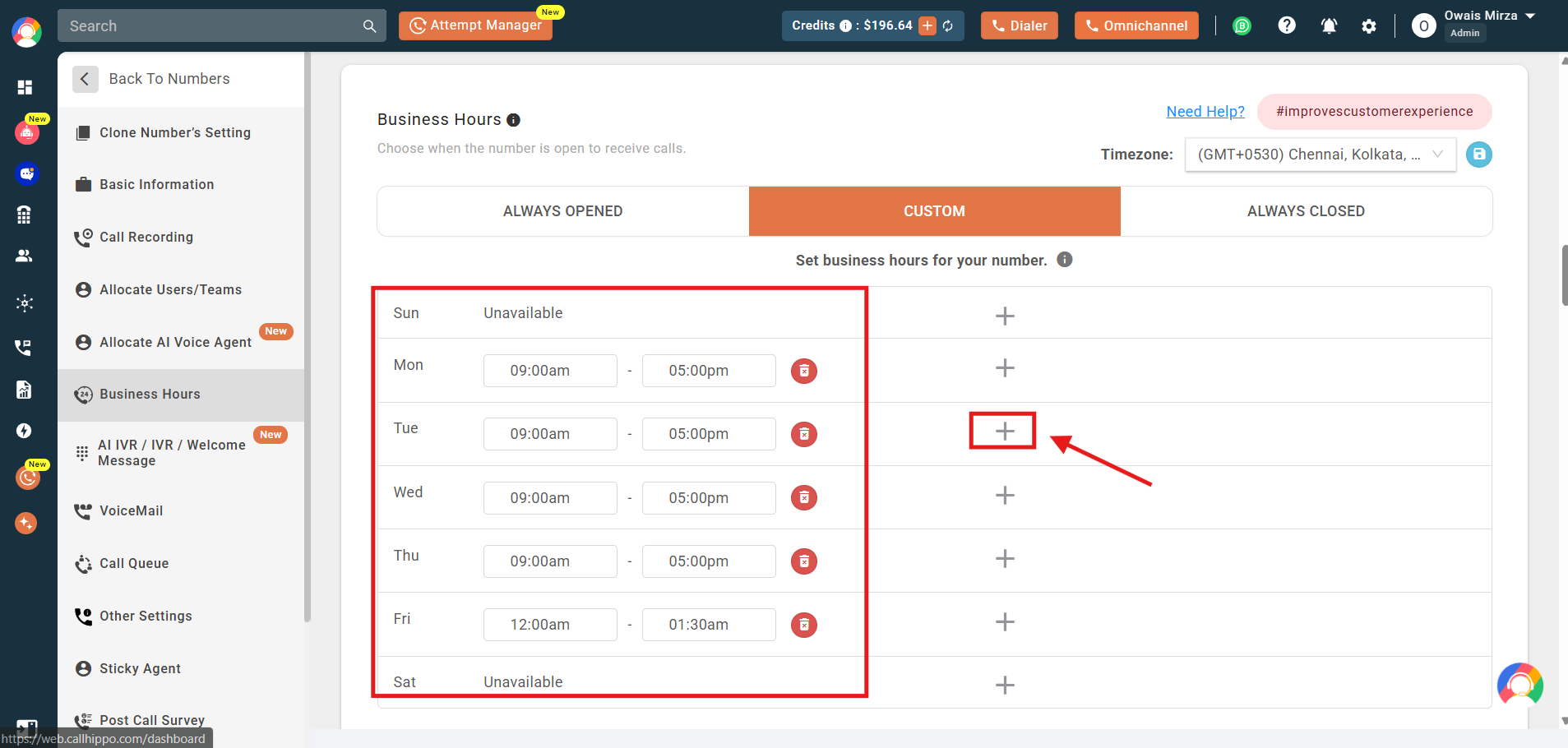This screenshot has height=748, width=1568.
Task: Open the Timezone dropdown
Action: coord(1320,155)
